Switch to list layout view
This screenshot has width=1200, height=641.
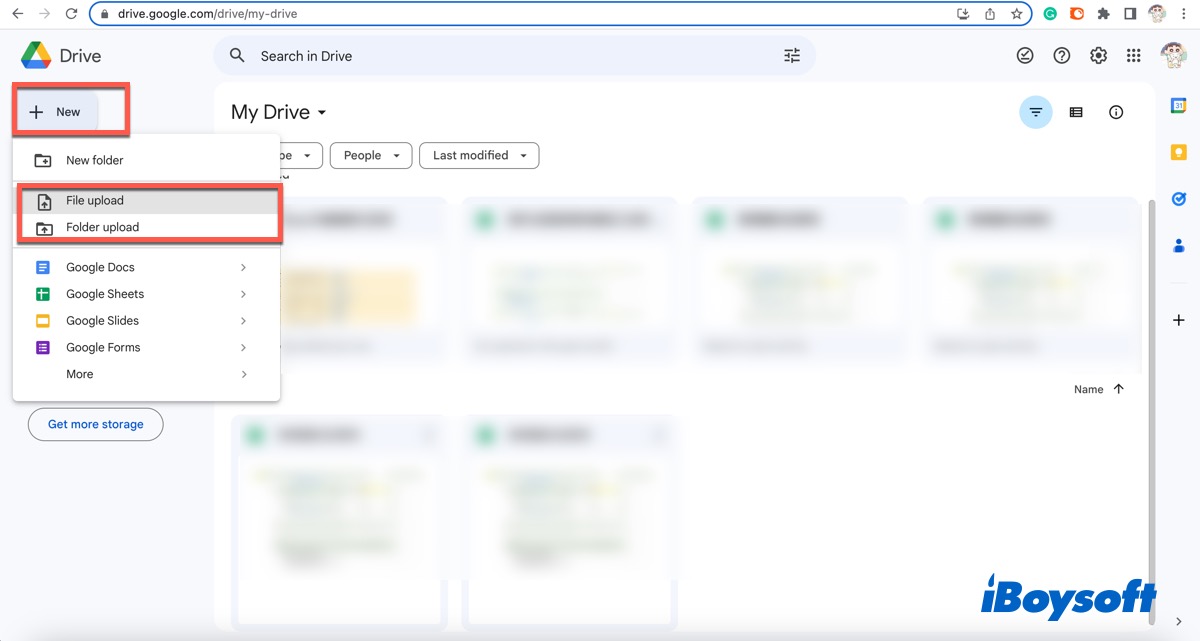point(1076,113)
